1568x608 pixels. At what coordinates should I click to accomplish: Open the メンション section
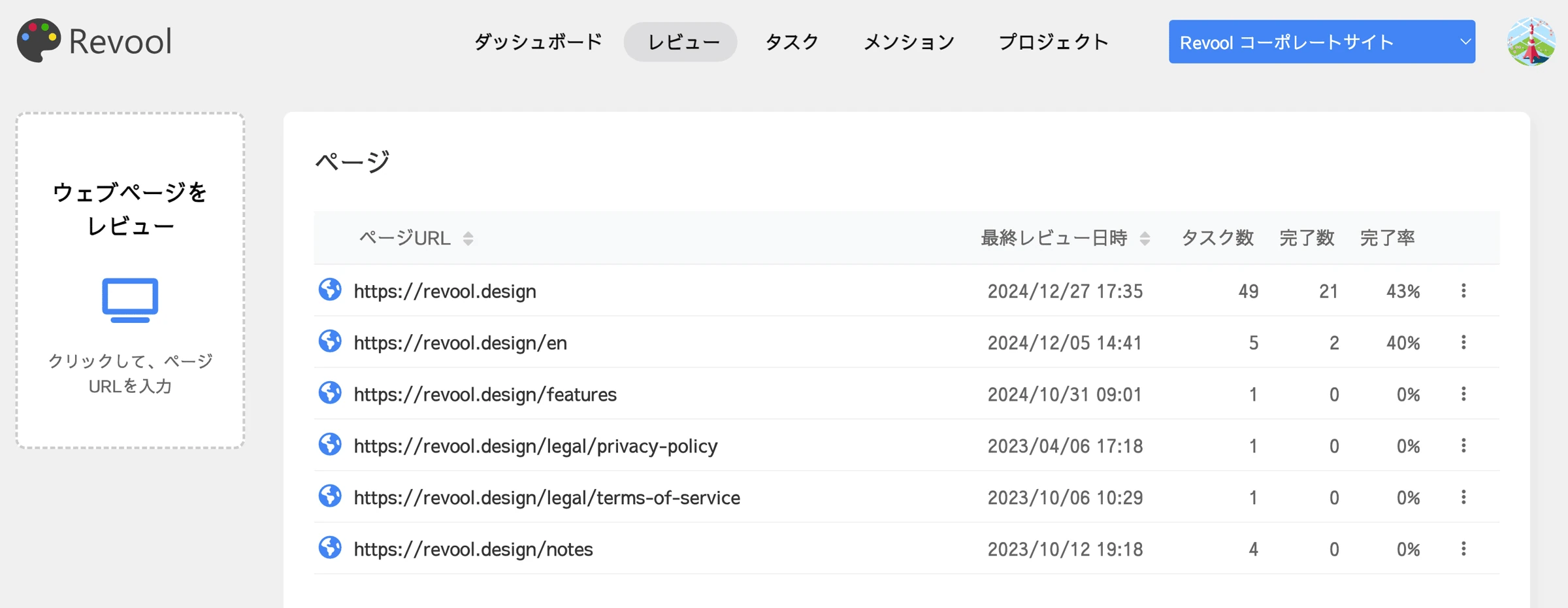pyautogui.click(x=908, y=41)
